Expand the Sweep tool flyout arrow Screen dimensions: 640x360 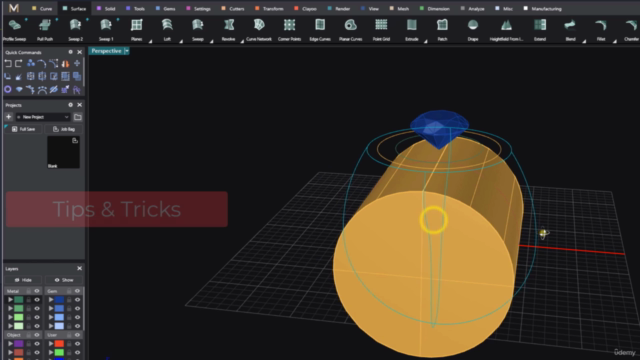pos(211,41)
